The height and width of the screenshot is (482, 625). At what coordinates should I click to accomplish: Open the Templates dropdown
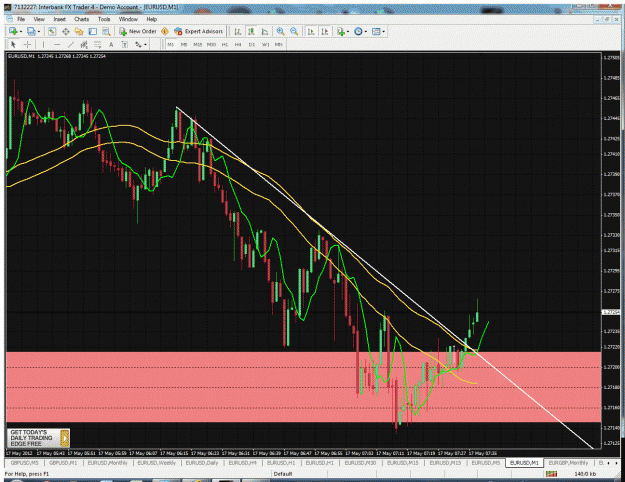(x=378, y=31)
